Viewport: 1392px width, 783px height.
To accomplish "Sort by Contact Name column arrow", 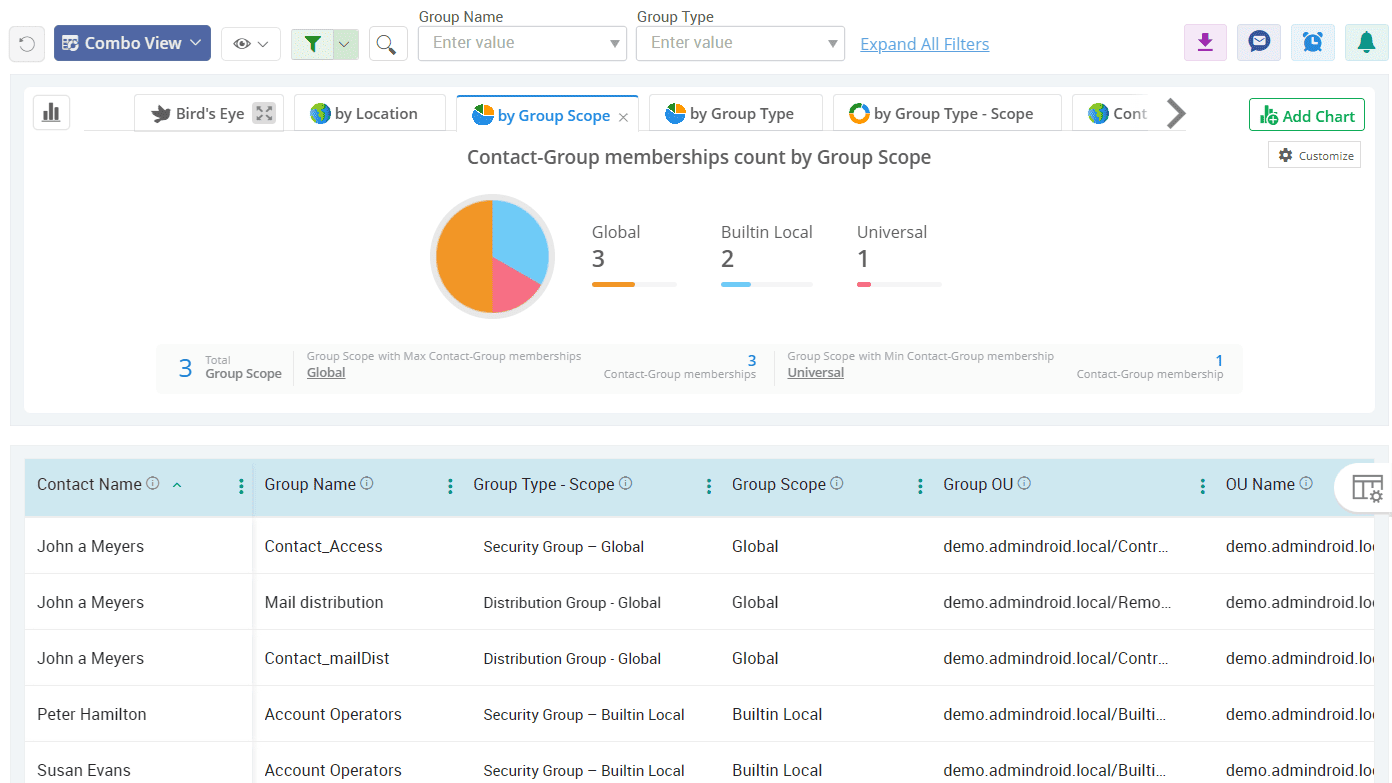I will (x=177, y=485).
